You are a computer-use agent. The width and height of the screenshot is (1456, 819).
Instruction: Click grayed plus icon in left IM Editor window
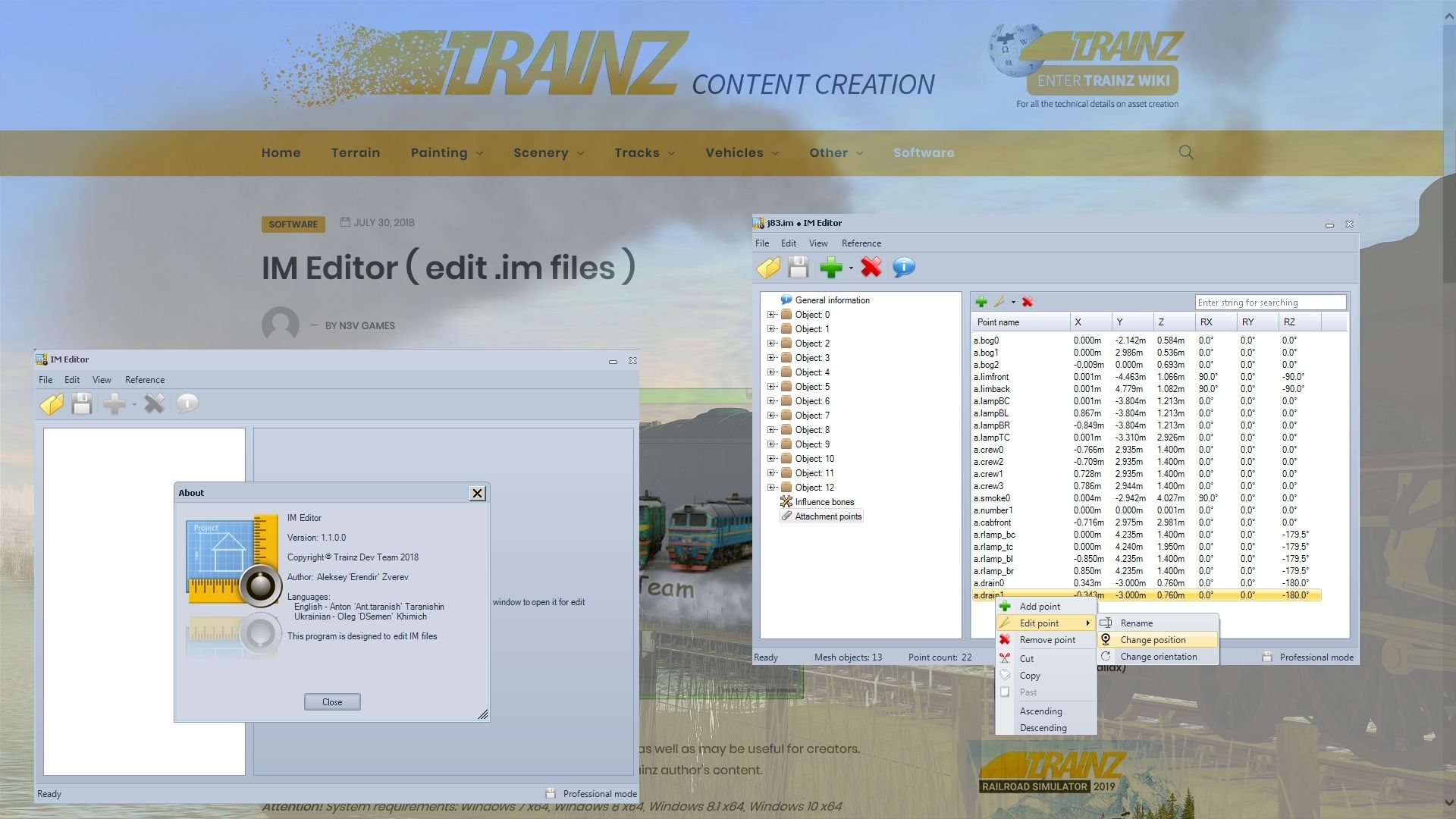click(115, 404)
